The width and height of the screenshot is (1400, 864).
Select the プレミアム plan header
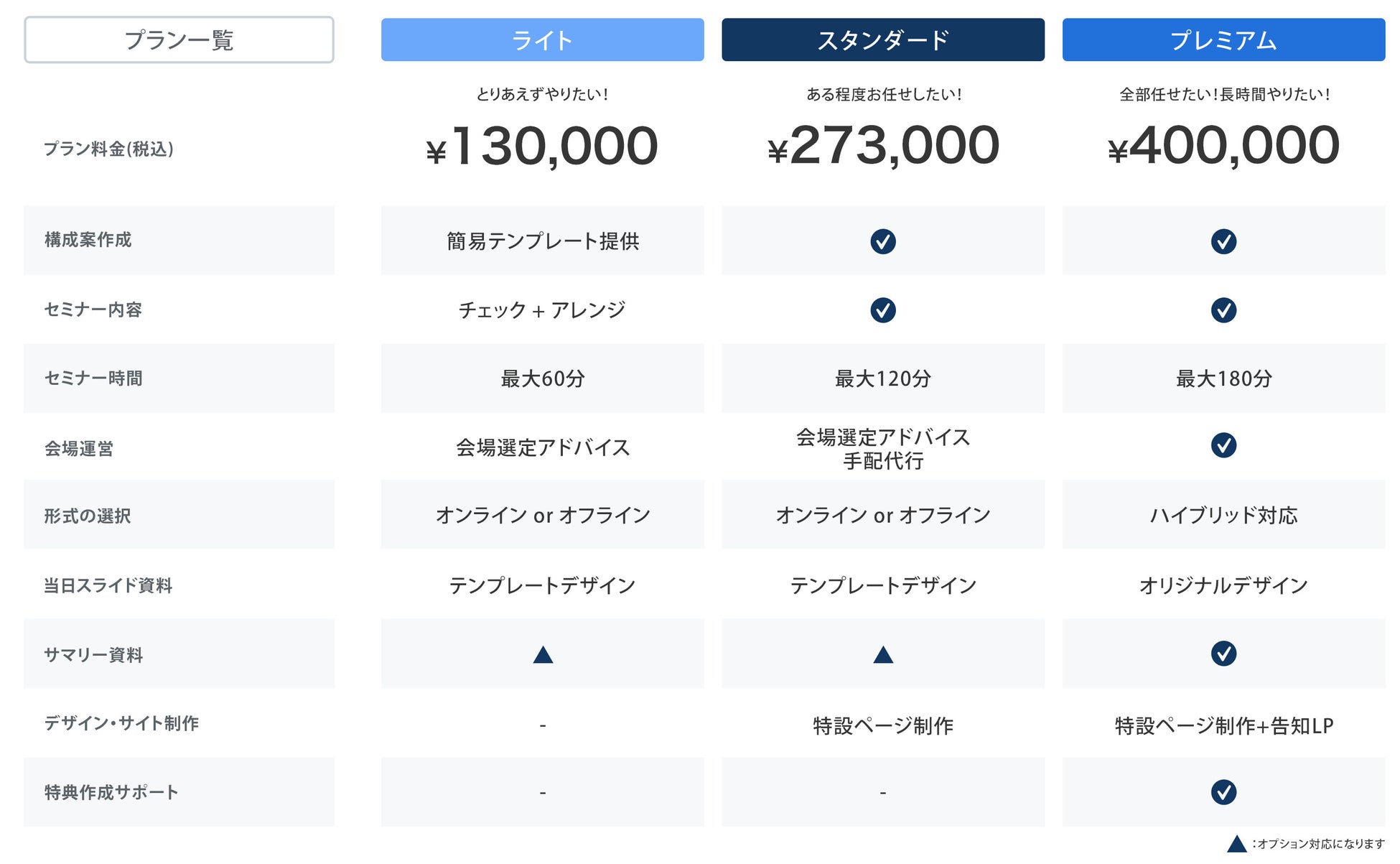pyautogui.click(x=1223, y=40)
